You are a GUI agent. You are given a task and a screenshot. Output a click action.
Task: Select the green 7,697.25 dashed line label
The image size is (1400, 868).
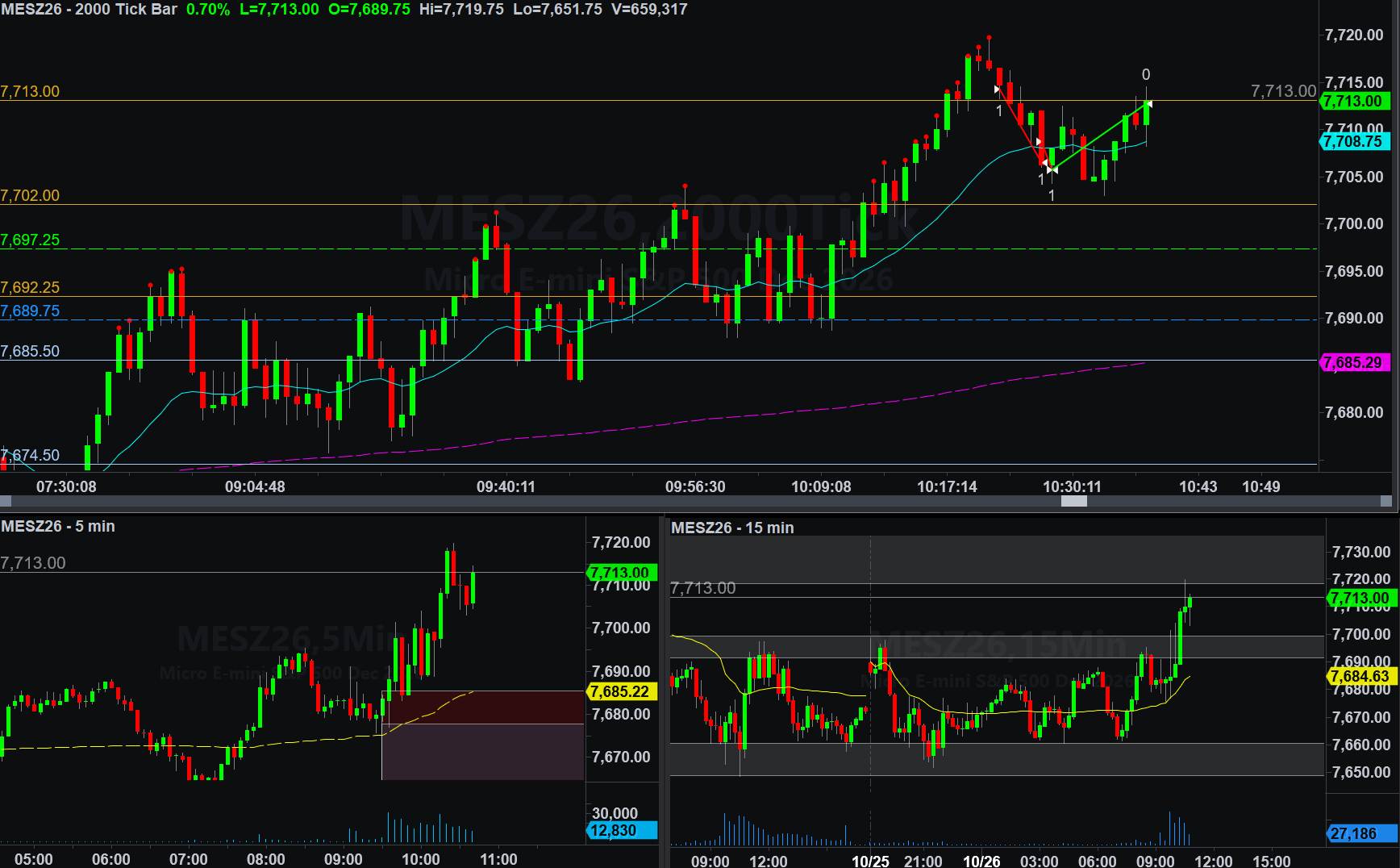click(30, 240)
